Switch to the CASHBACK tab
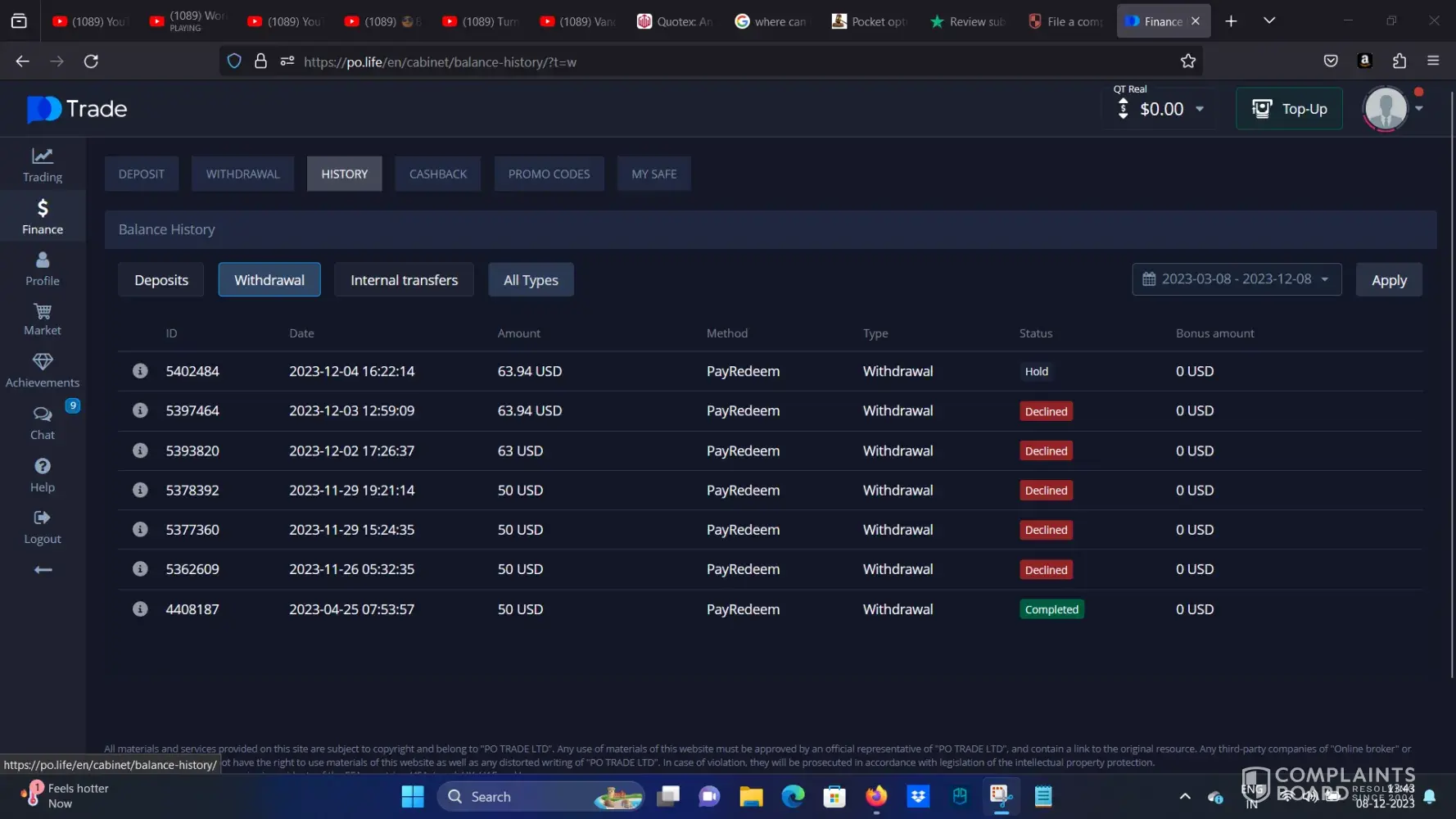Image resolution: width=1456 pixels, height=819 pixels. click(x=438, y=174)
